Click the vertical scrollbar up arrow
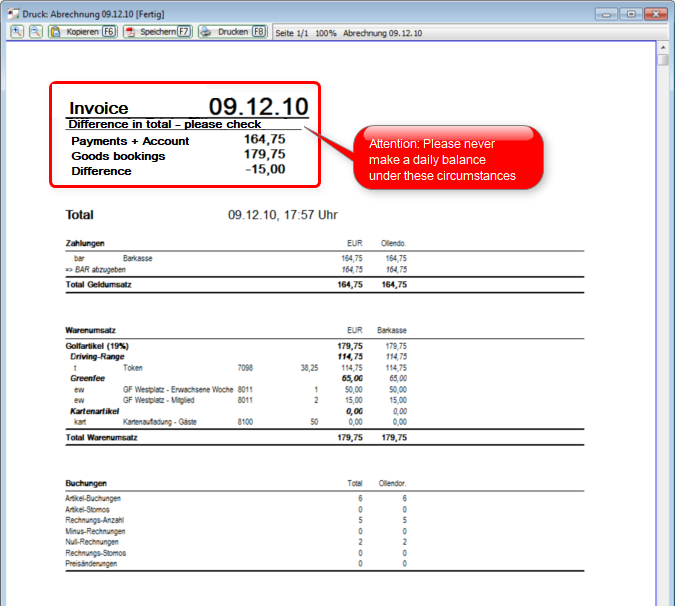The width and height of the screenshot is (675, 606). tap(662, 46)
